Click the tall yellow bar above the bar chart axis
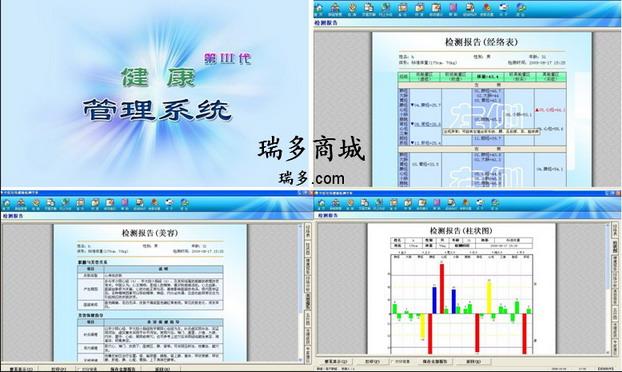The width and height of the screenshot is (622, 372). pyautogui.click(x=489, y=297)
